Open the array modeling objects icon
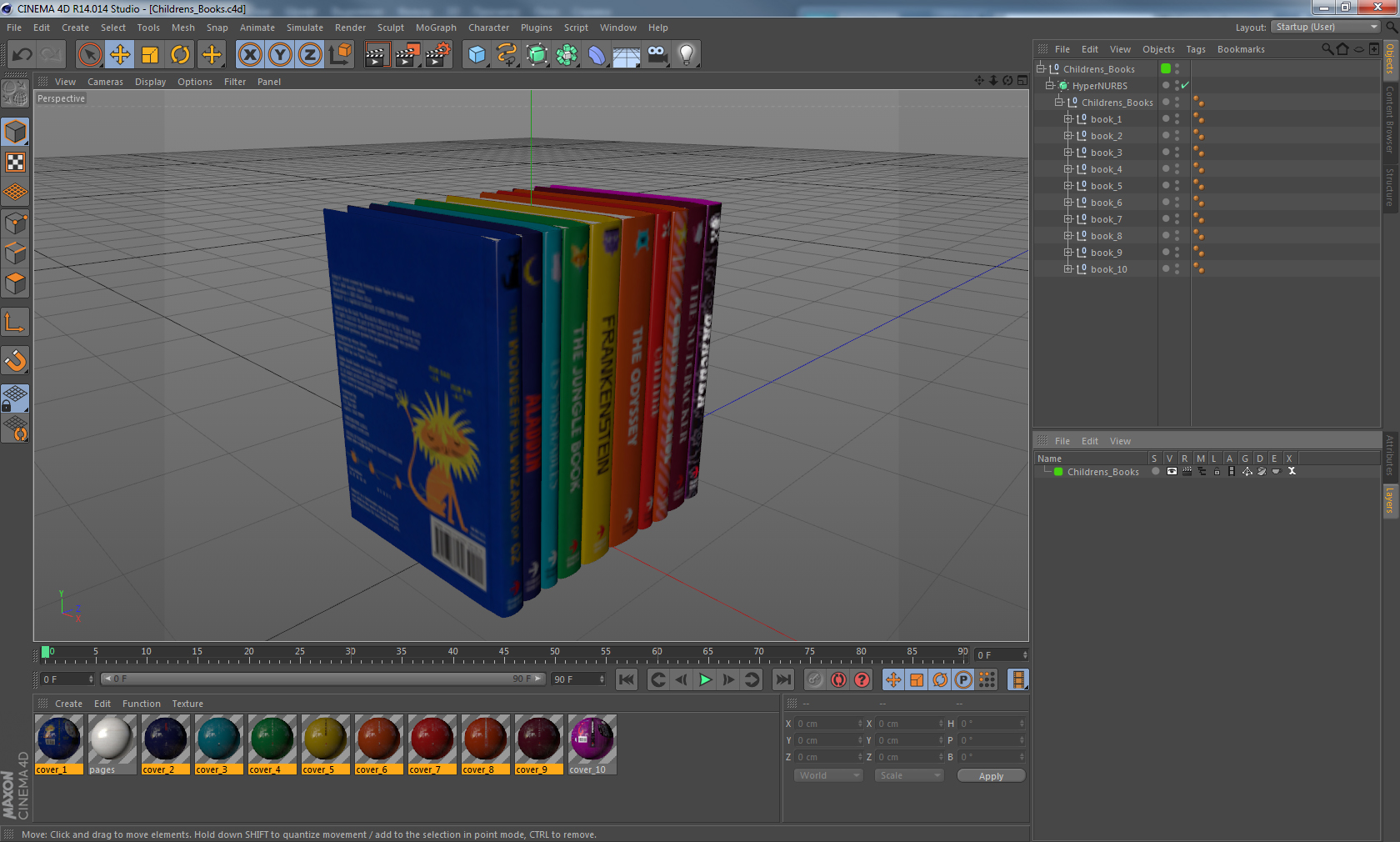 click(567, 55)
